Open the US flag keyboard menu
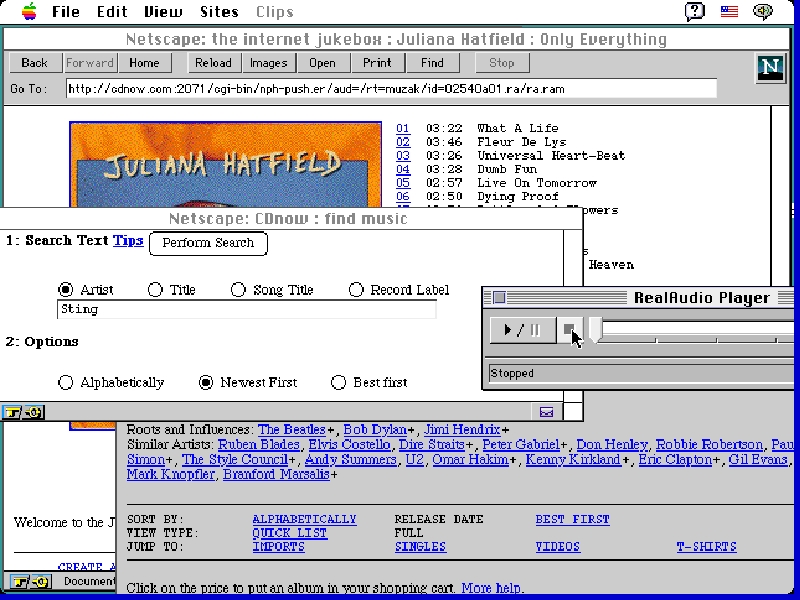This screenshot has width=800, height=600. pyautogui.click(x=729, y=11)
